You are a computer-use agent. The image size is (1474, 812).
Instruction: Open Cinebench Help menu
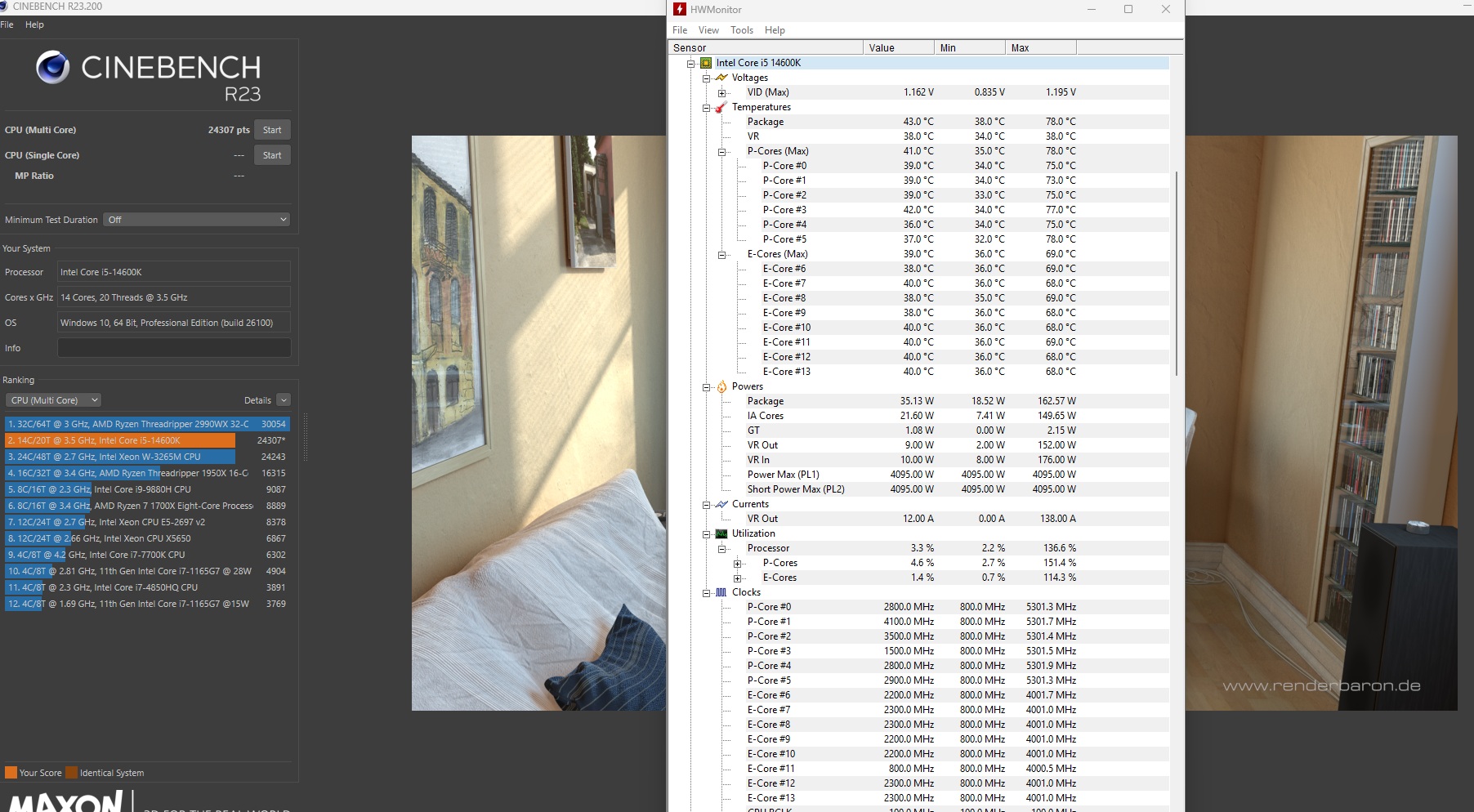click(x=34, y=25)
